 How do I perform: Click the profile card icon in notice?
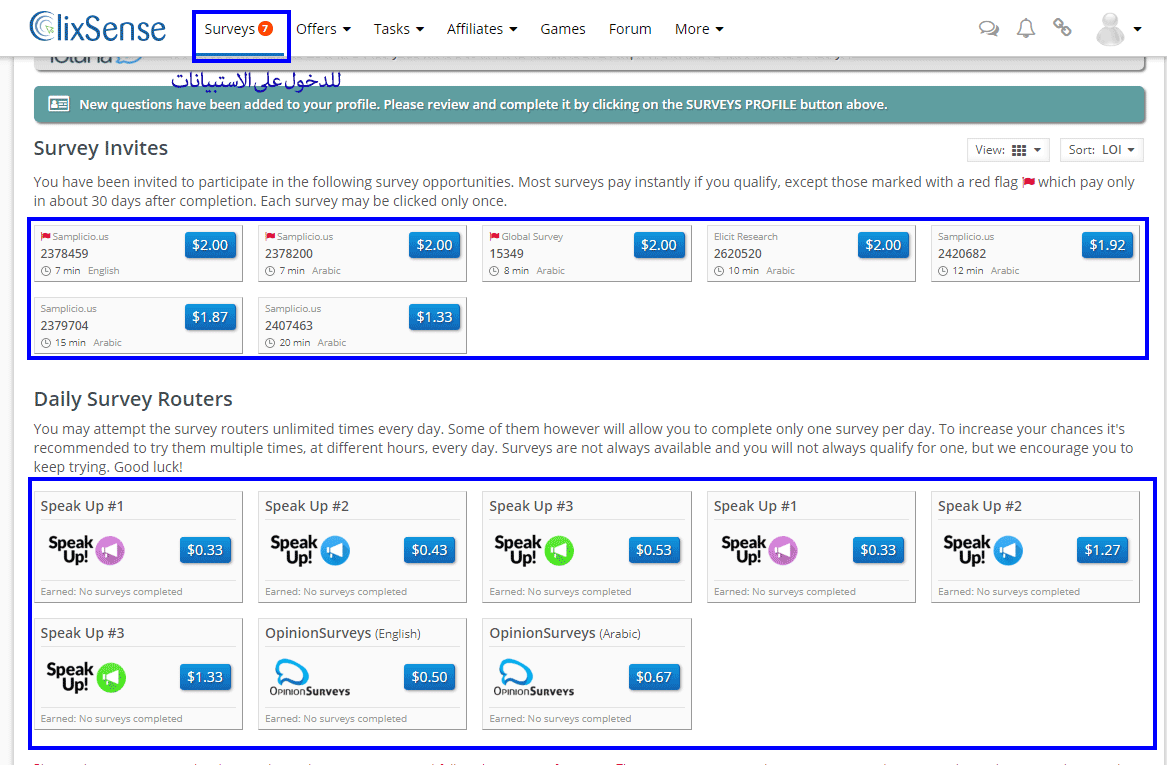[x=59, y=103]
